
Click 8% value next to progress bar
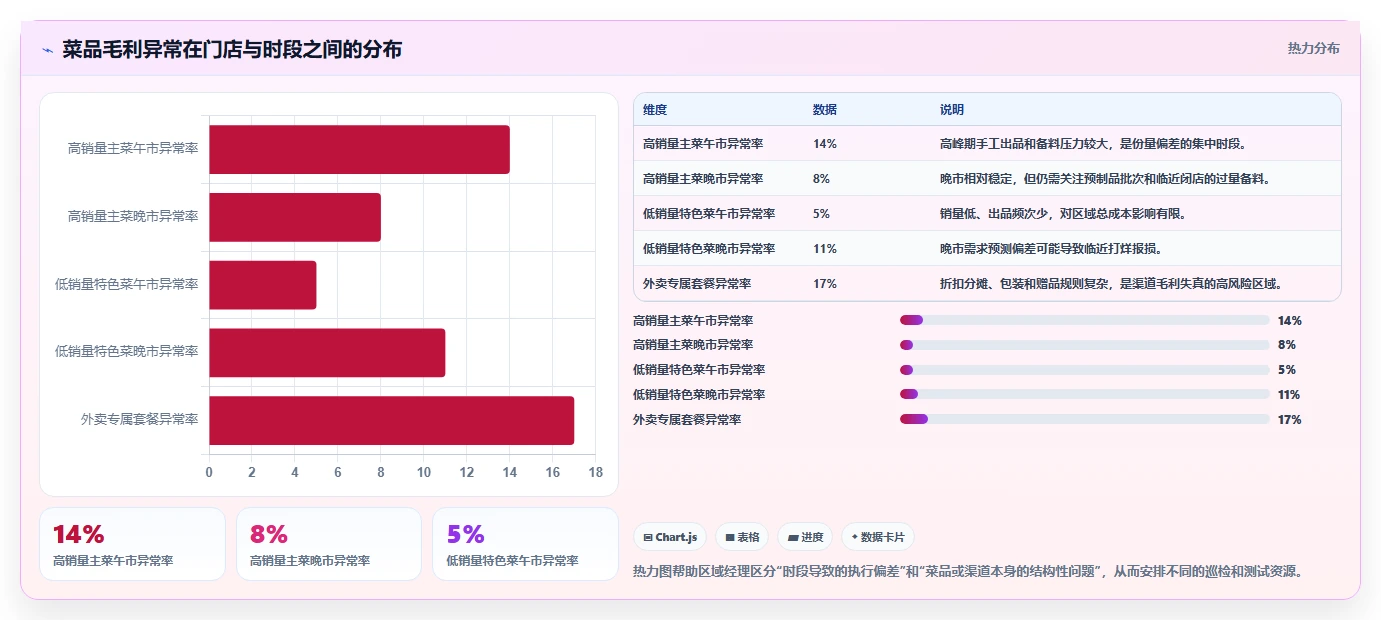click(1287, 345)
